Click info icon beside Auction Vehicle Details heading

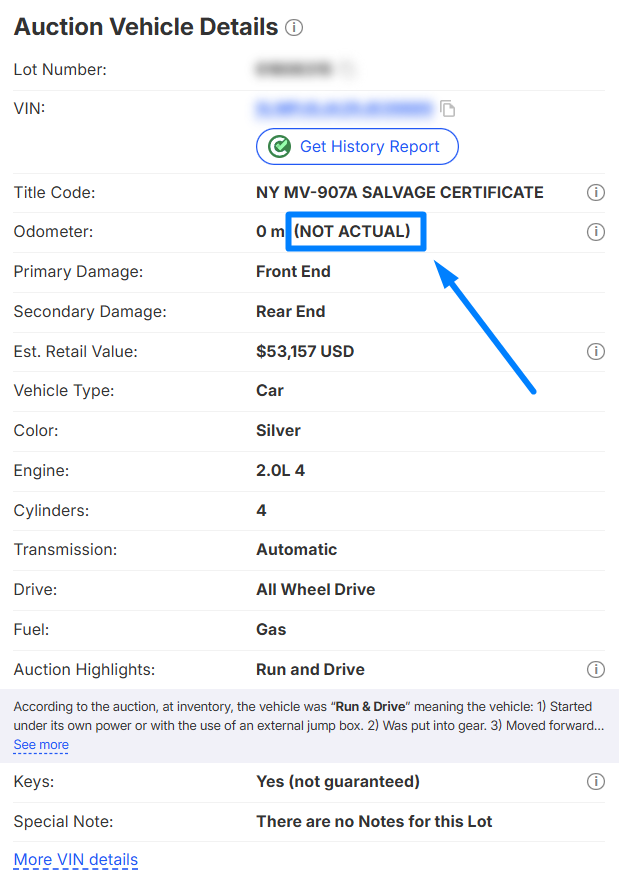(x=294, y=28)
